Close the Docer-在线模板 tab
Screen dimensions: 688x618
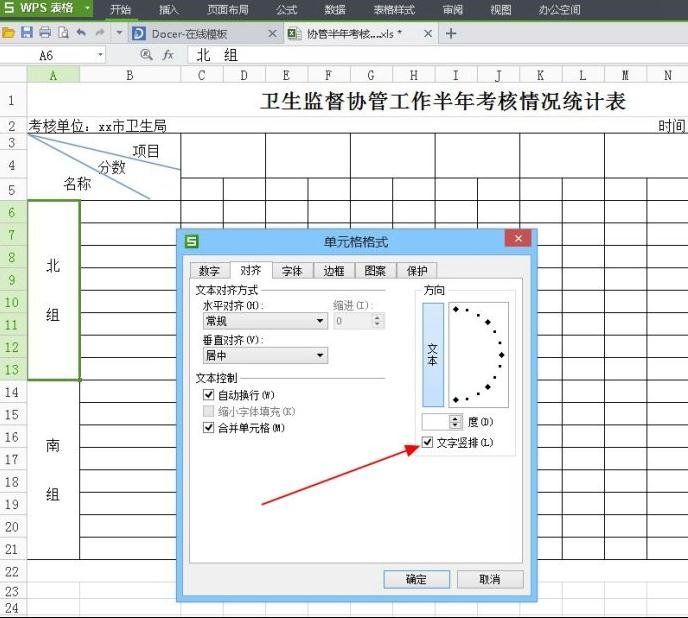[272, 34]
